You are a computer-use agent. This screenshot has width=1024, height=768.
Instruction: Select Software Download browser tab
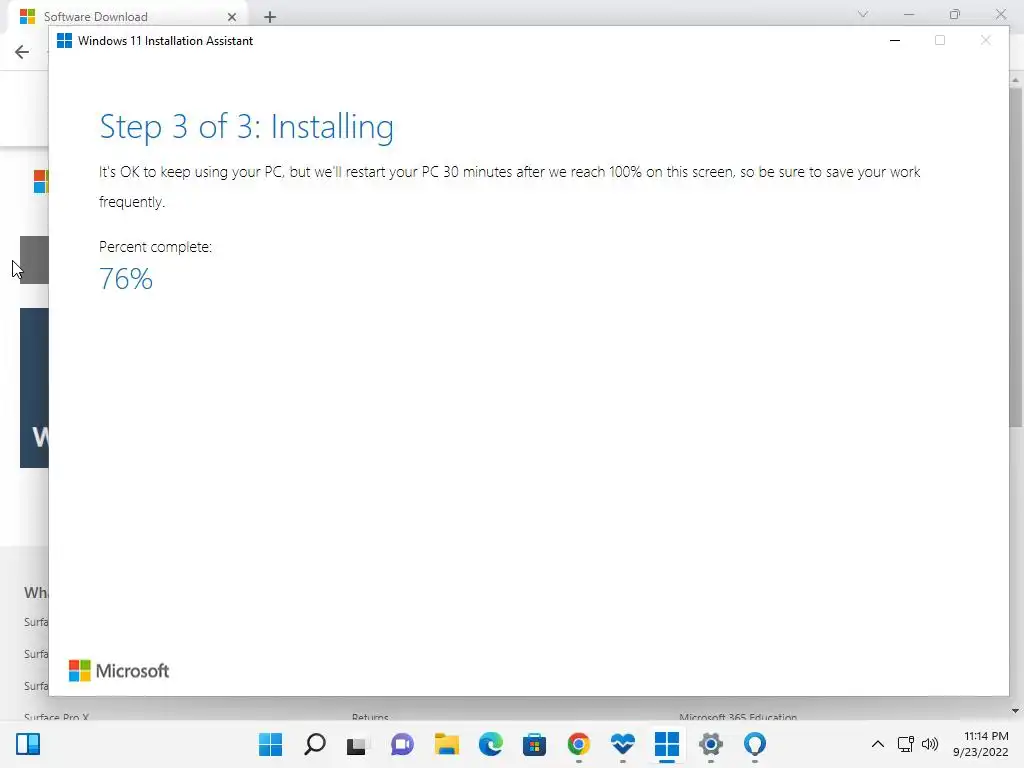(127, 16)
